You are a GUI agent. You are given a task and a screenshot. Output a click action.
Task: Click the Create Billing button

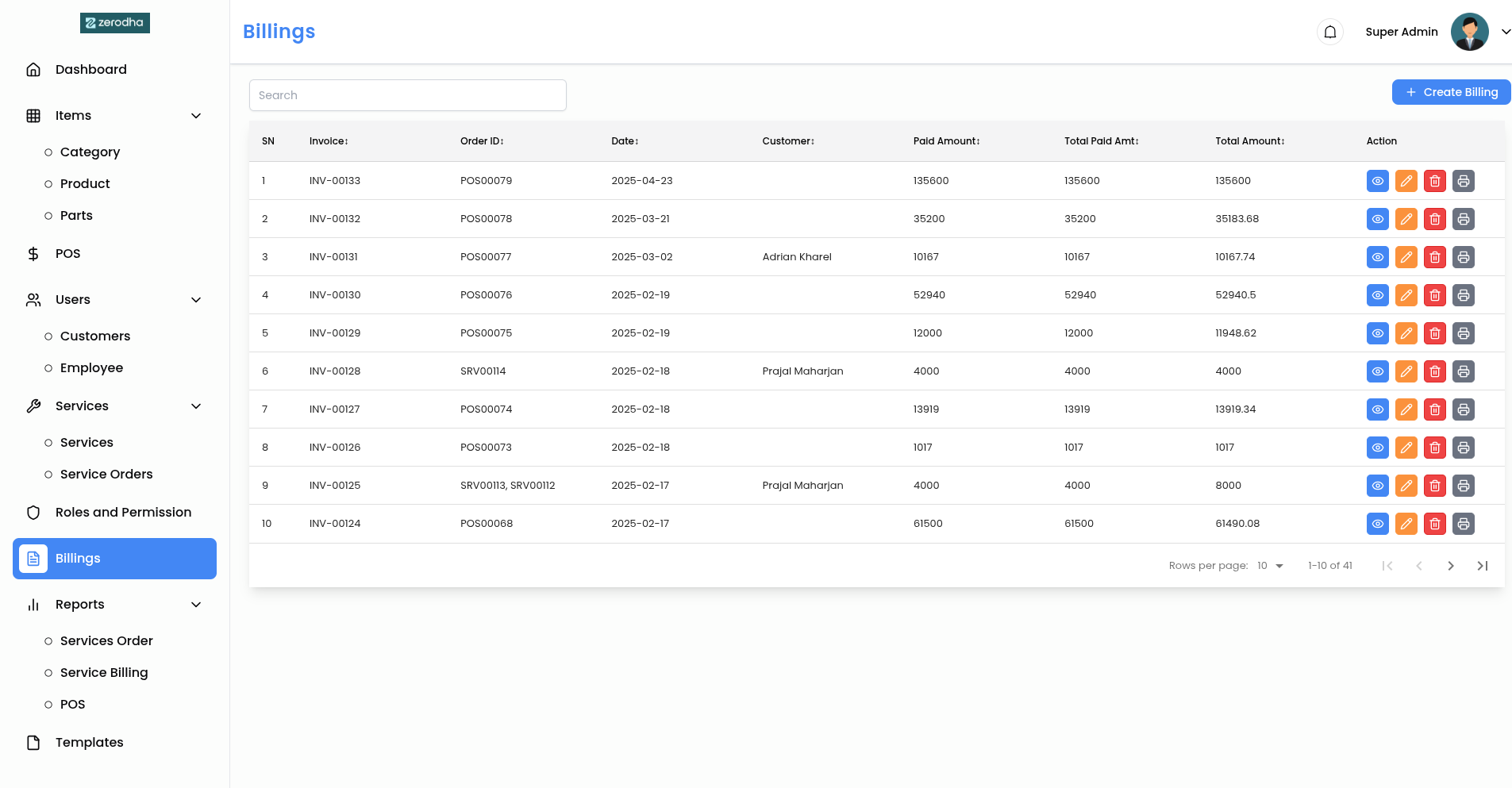tap(1451, 92)
